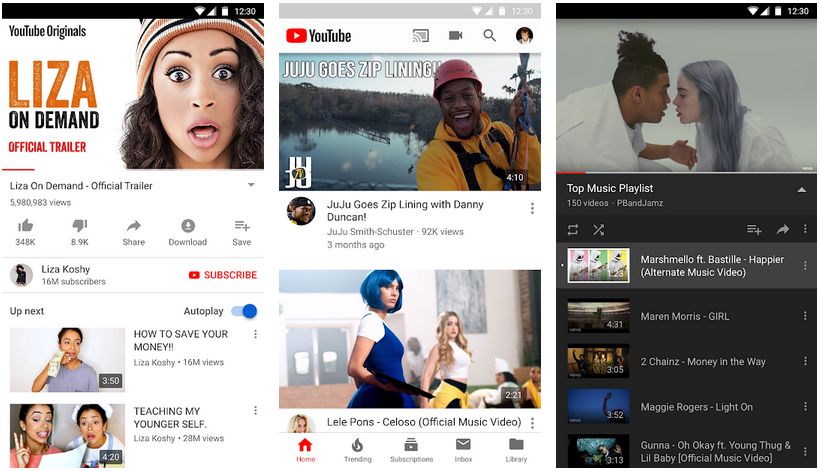Collapse the Top Music Playlist panel

coord(801,190)
